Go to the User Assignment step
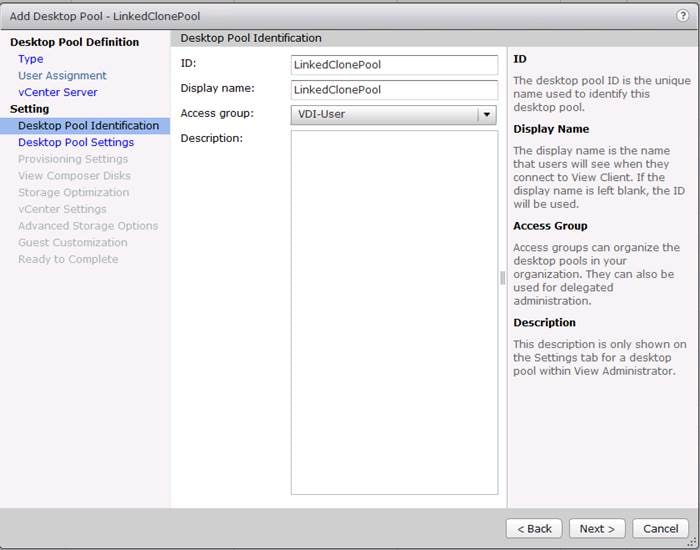Screen dimensions: 700x550 point(62,75)
